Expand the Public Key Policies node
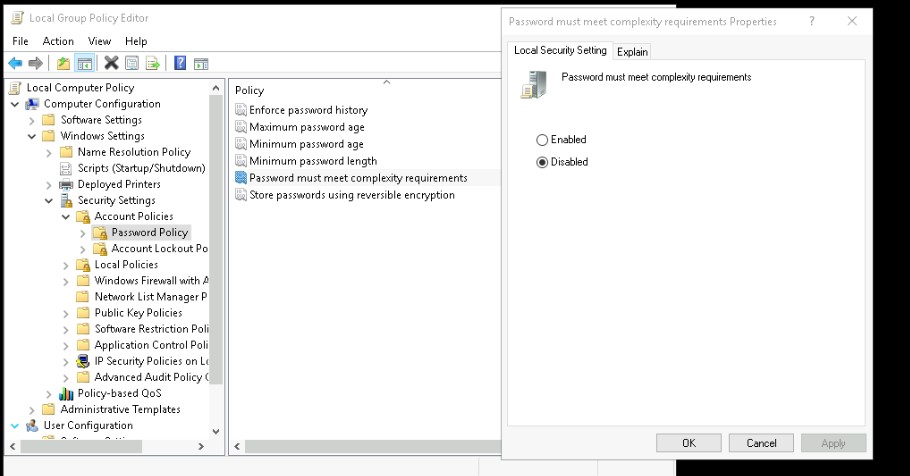 tap(66, 313)
